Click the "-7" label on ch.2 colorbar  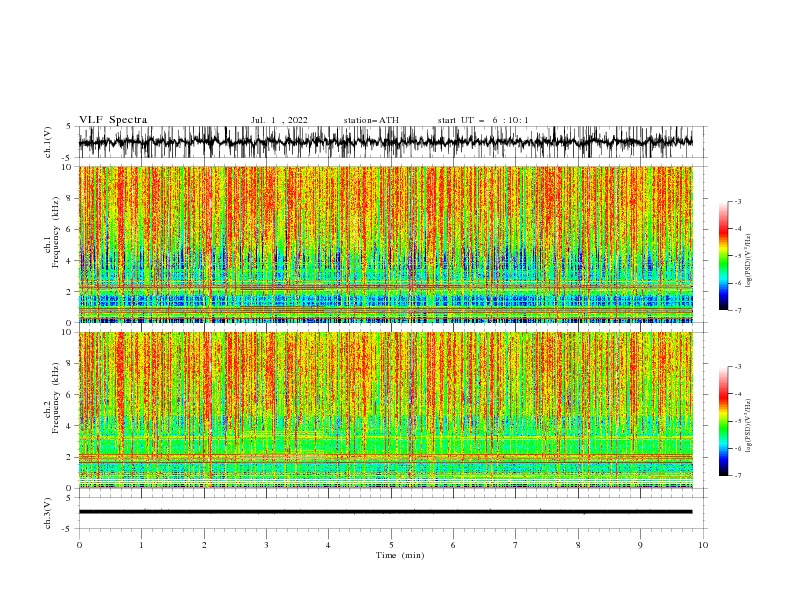pyautogui.click(x=738, y=476)
